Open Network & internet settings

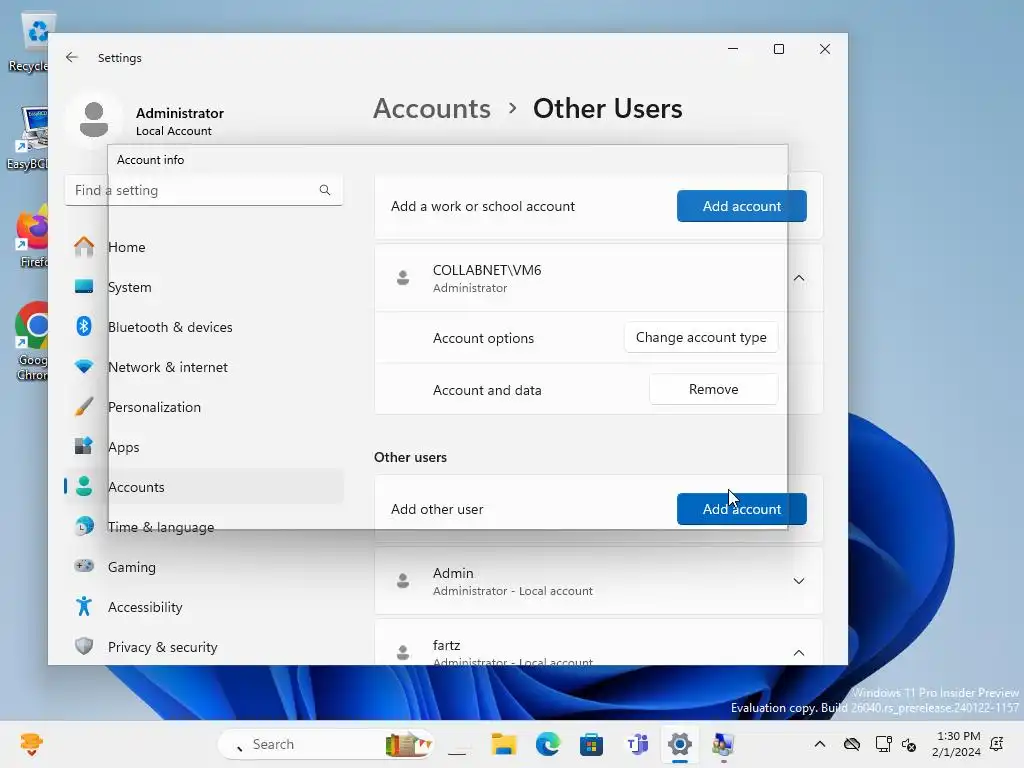204,367
